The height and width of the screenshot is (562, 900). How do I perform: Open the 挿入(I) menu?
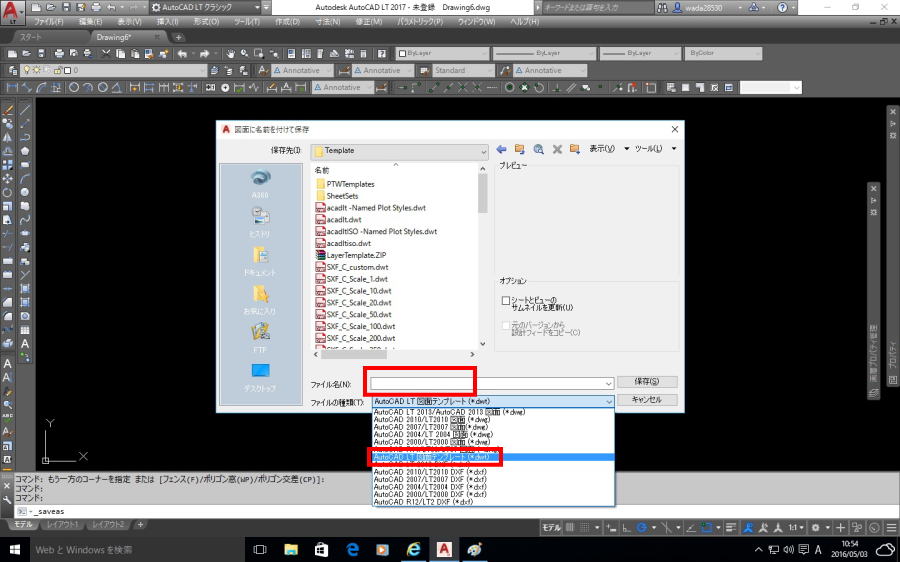(x=167, y=21)
